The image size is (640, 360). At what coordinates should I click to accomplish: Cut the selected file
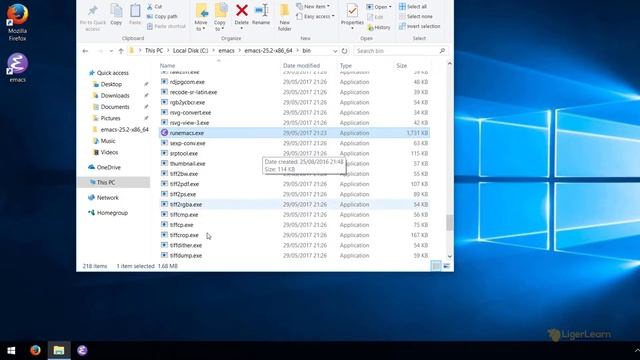[155, 7]
